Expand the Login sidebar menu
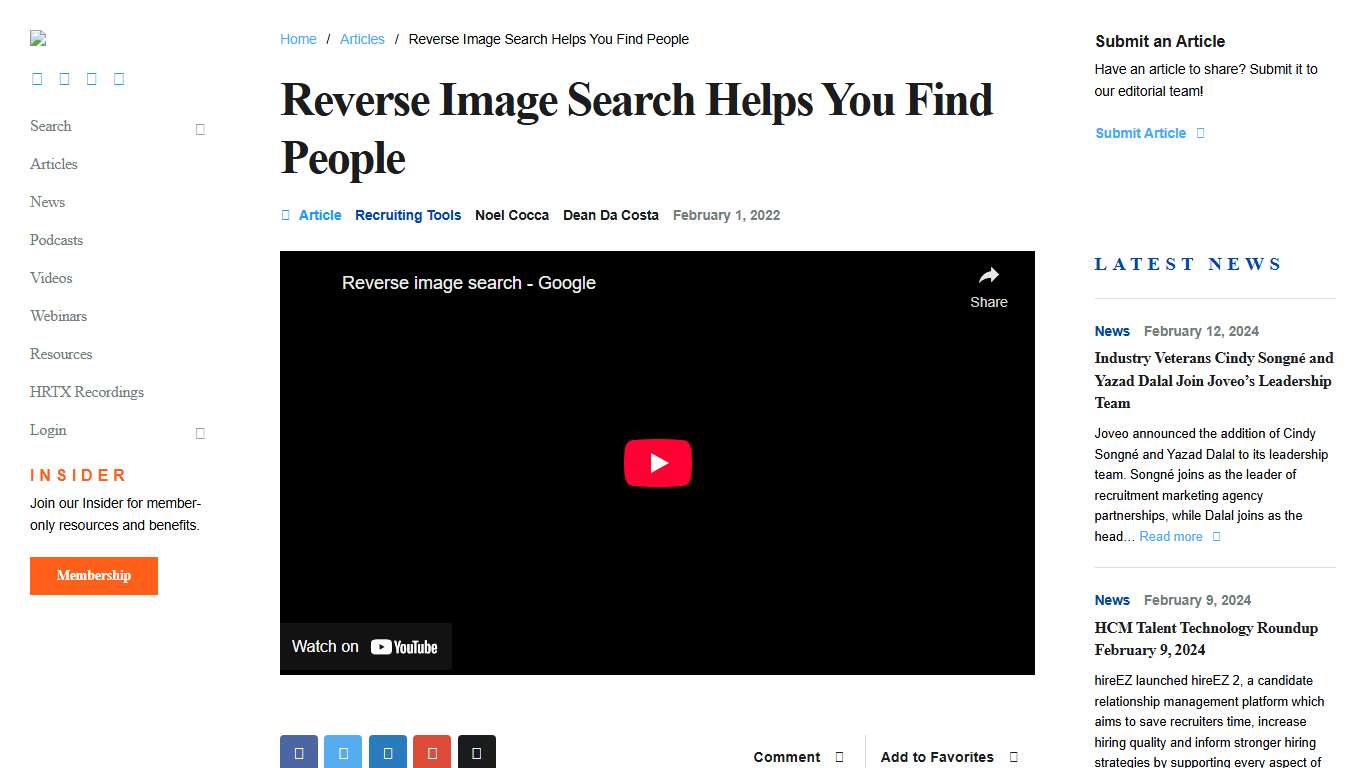 click(199, 433)
